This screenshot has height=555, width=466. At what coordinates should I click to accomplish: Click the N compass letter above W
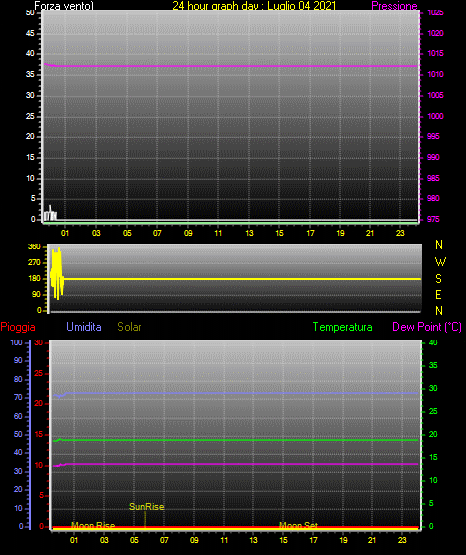(x=439, y=245)
